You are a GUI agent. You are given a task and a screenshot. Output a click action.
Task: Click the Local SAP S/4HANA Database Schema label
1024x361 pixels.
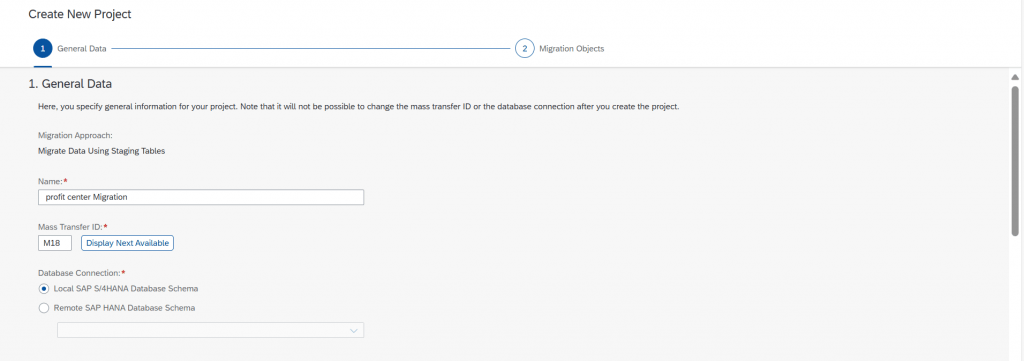coord(126,288)
